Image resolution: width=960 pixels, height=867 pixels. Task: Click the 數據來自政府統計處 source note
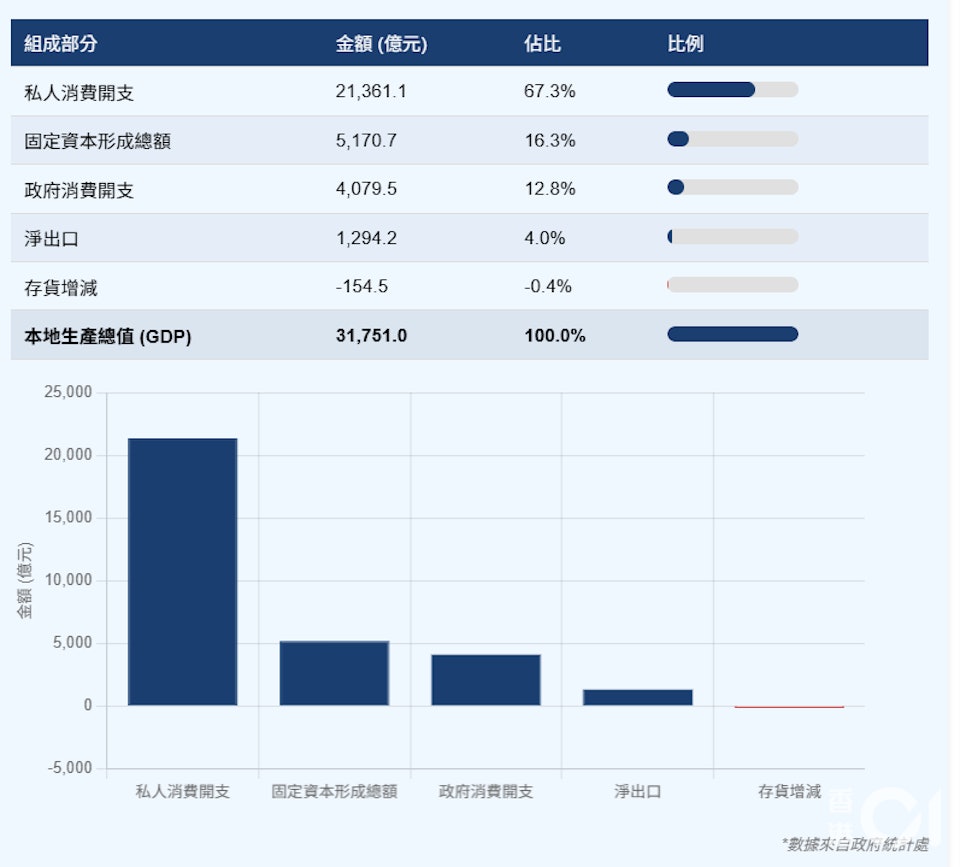point(855,844)
